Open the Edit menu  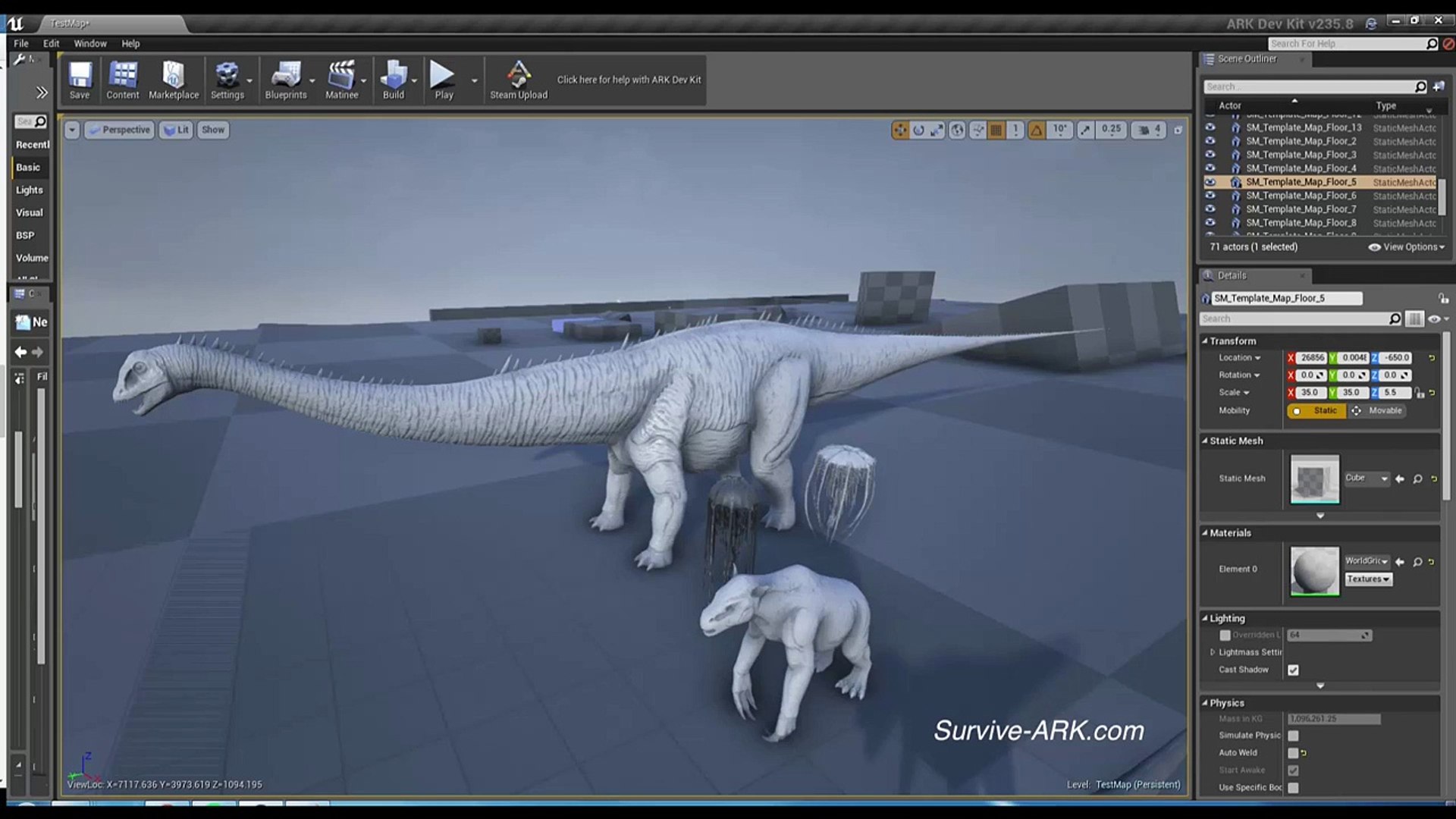(x=51, y=44)
